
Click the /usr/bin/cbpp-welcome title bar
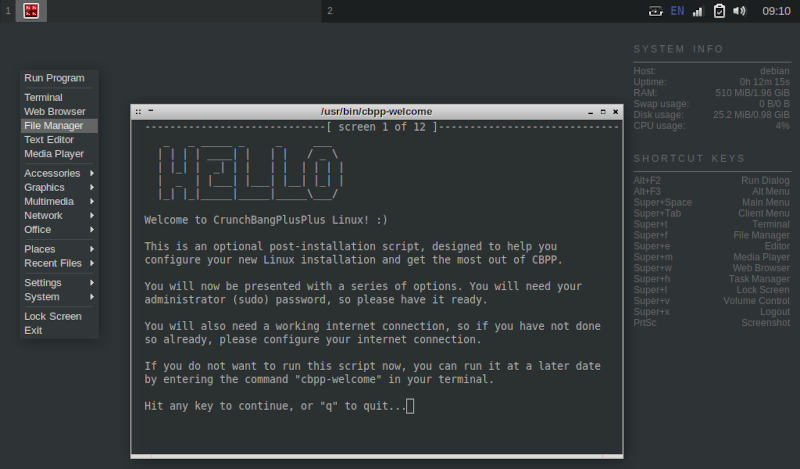click(x=377, y=112)
